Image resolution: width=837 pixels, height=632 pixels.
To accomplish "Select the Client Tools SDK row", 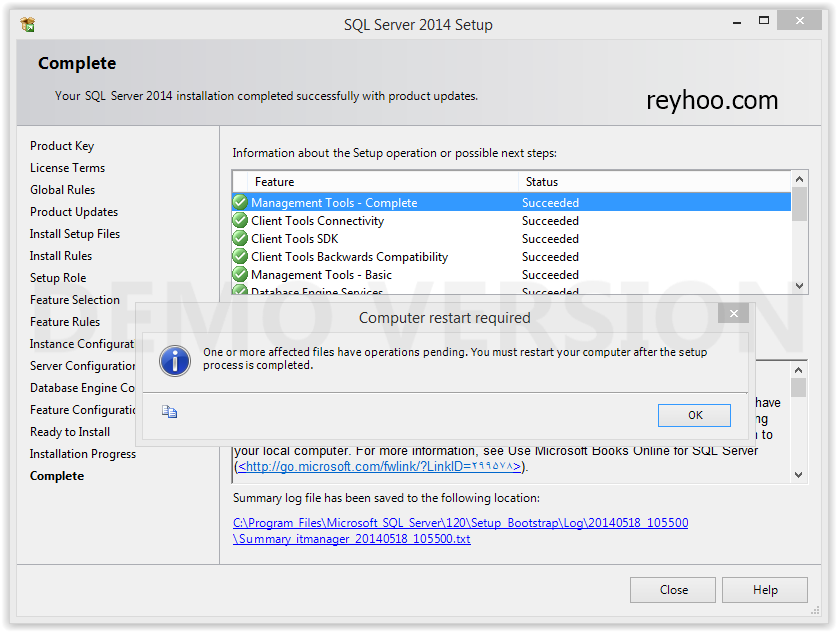I will 511,239.
